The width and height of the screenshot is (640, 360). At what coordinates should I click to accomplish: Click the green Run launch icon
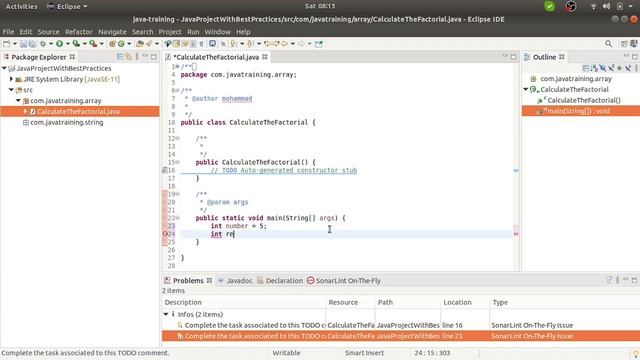point(60,44)
